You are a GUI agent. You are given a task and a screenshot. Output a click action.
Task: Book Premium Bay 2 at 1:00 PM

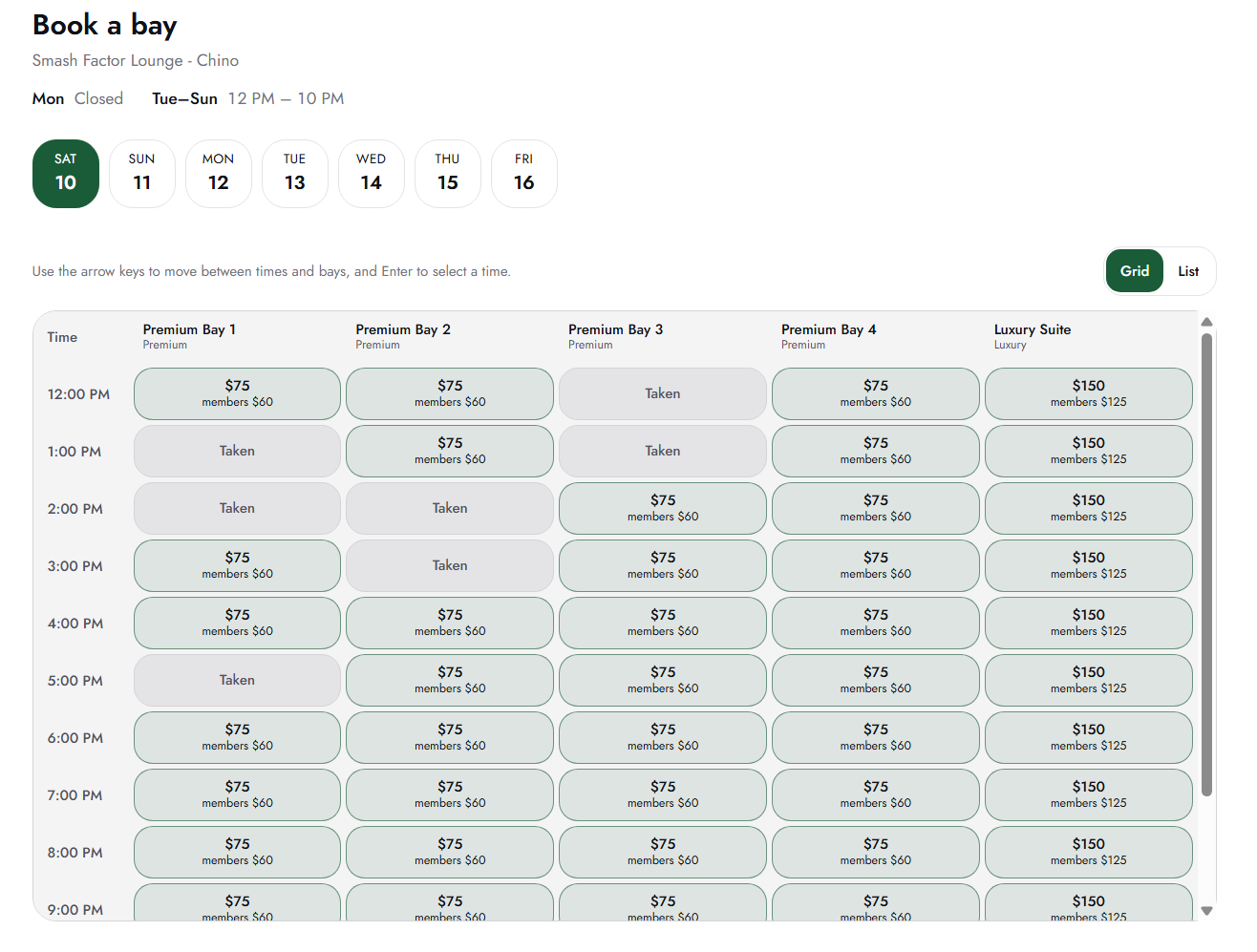tap(450, 451)
